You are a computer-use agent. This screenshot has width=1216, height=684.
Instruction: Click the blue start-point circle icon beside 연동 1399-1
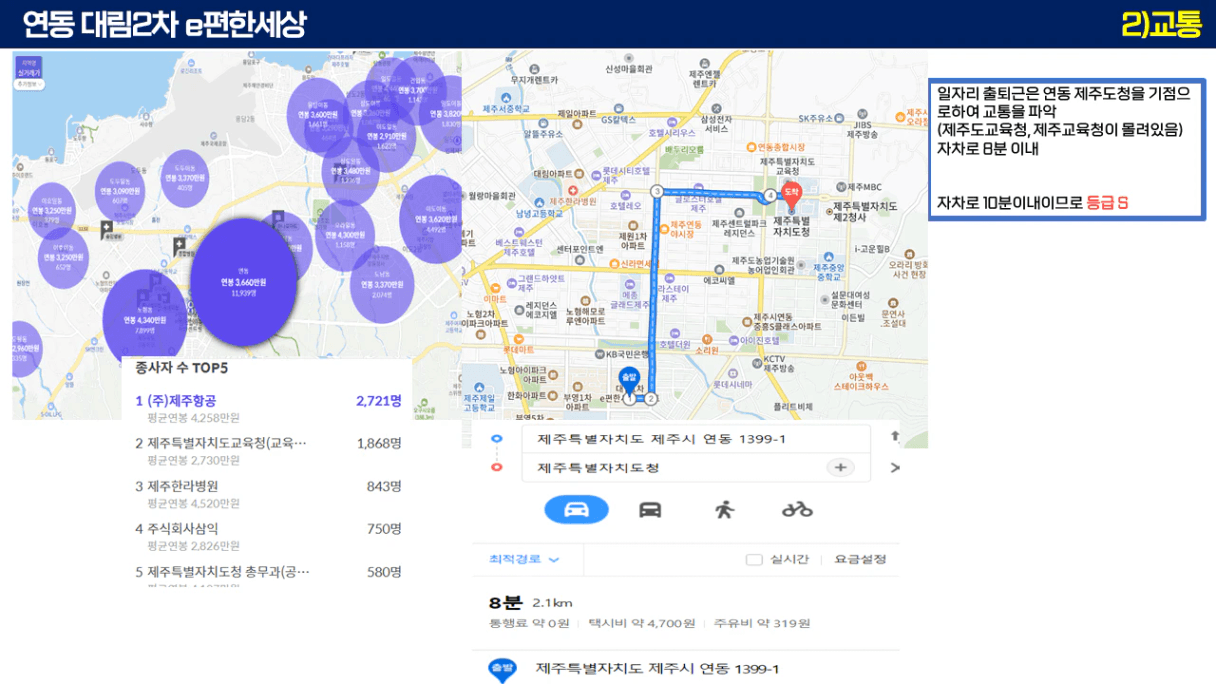[x=497, y=439]
